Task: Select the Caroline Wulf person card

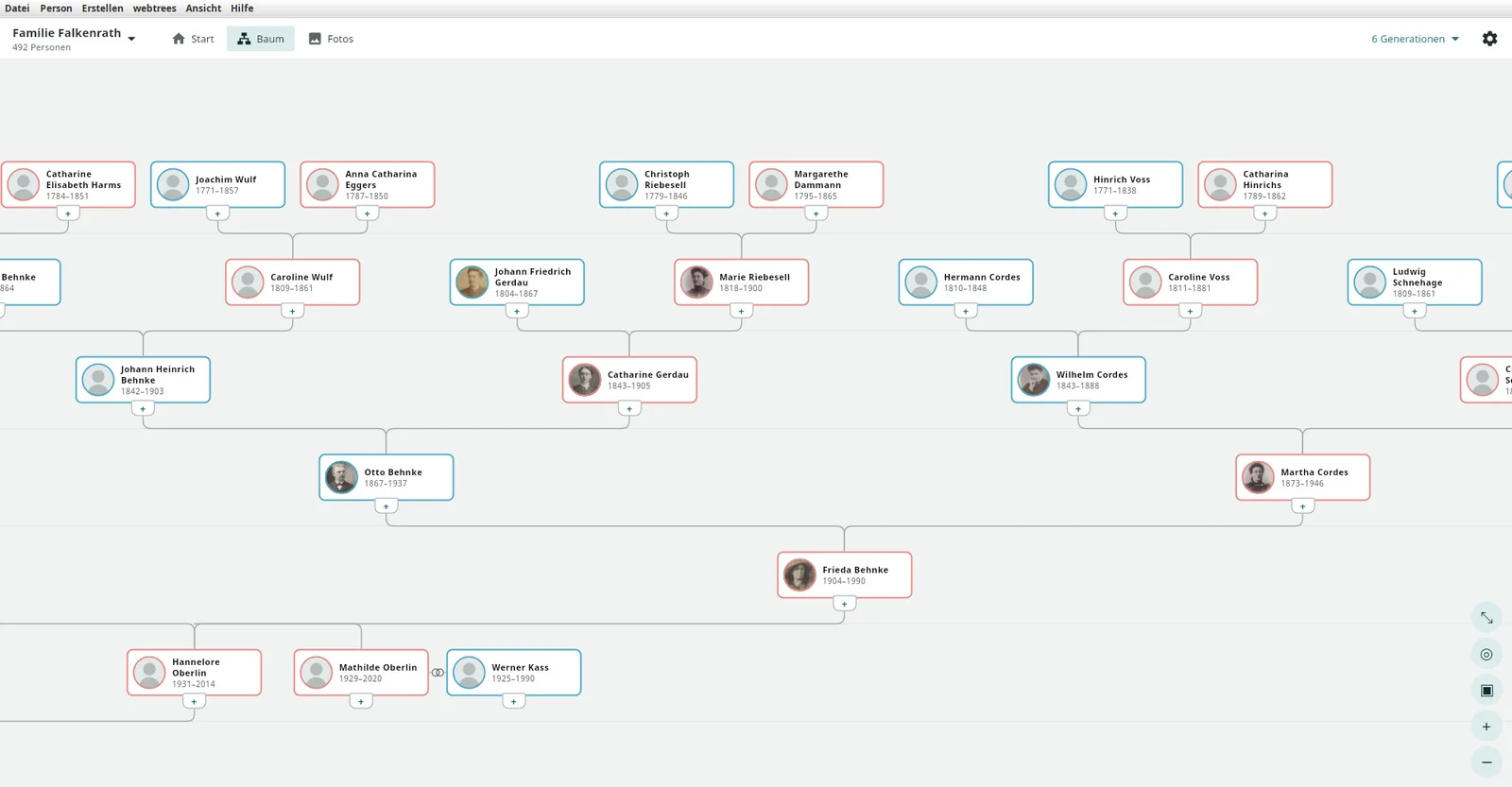Action: pyautogui.click(x=293, y=282)
